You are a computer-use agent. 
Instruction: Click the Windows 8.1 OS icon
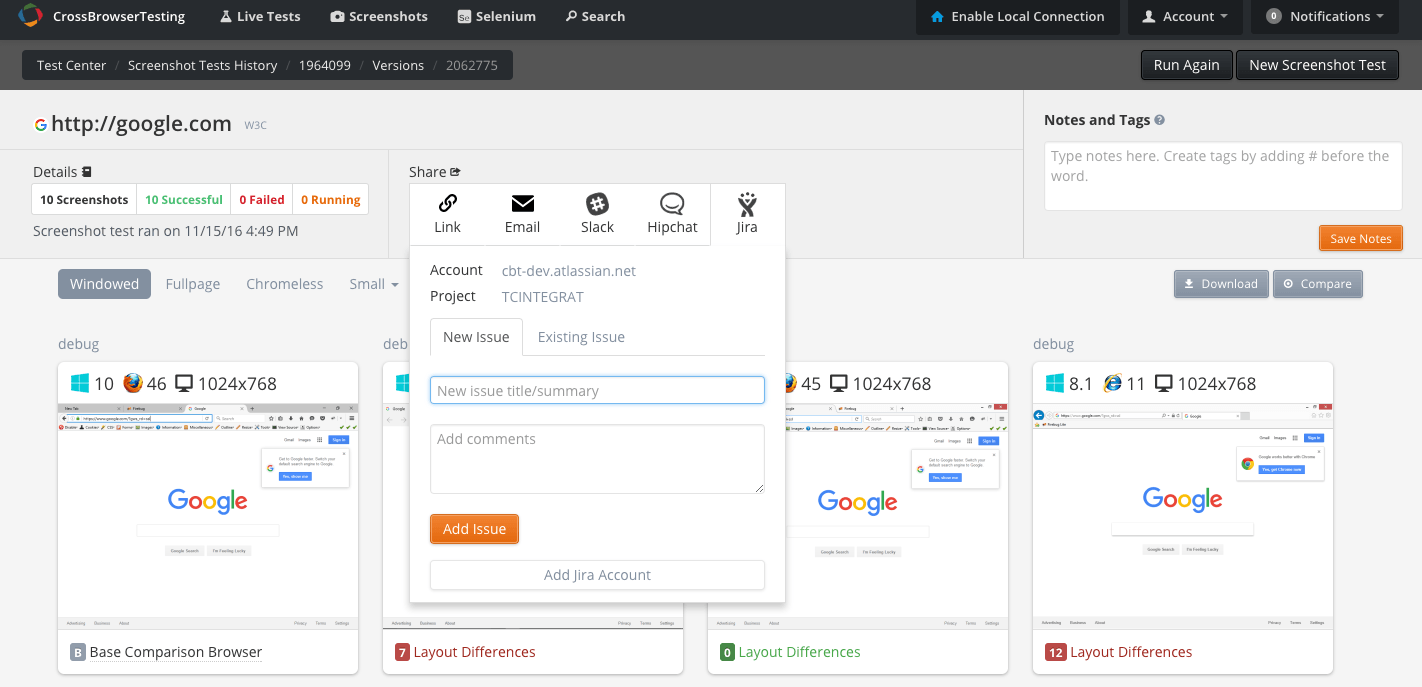coord(1055,383)
